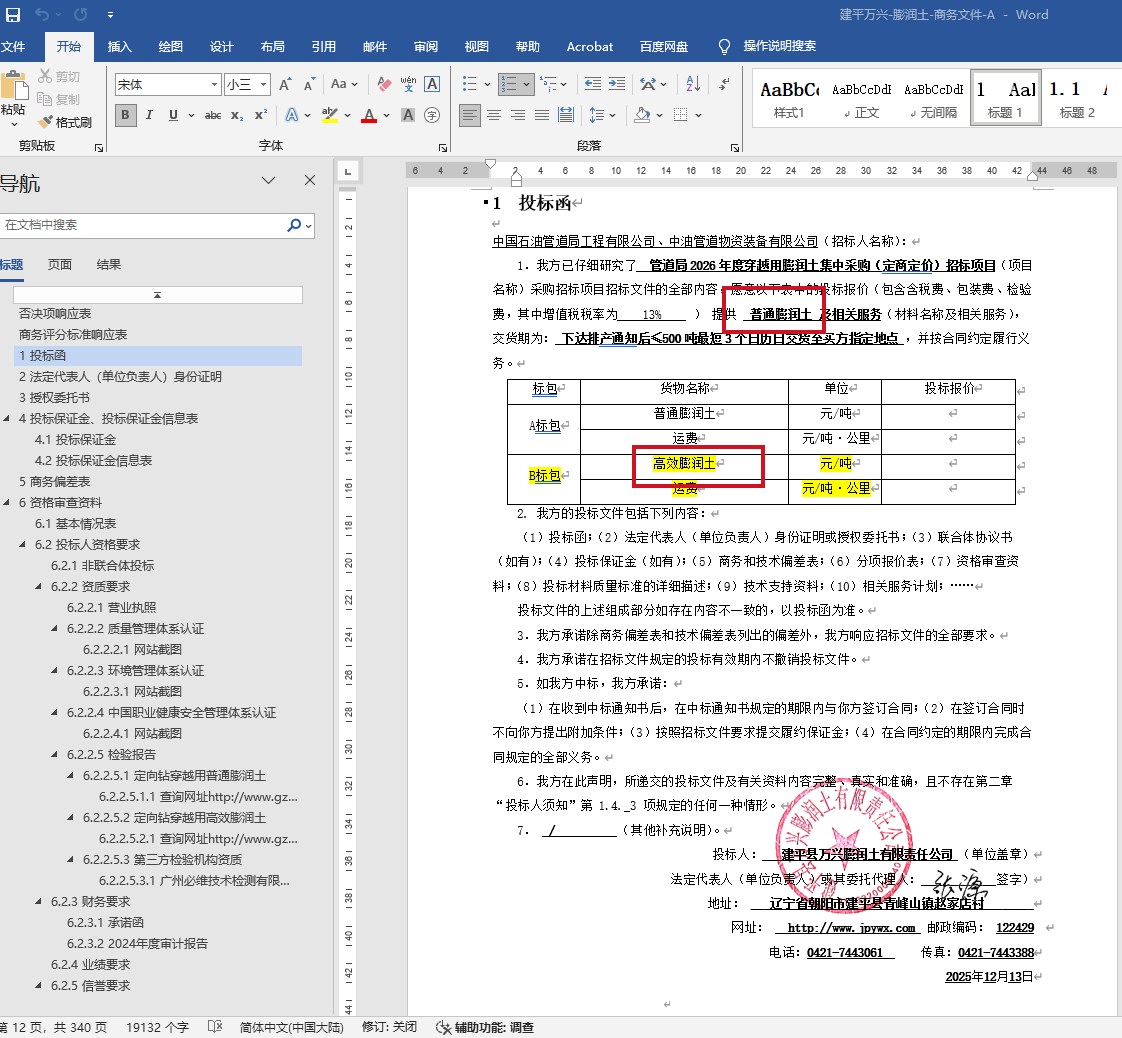Go to 5 商务偏差表 heading
The height and width of the screenshot is (1038, 1122).
click(x=54, y=482)
